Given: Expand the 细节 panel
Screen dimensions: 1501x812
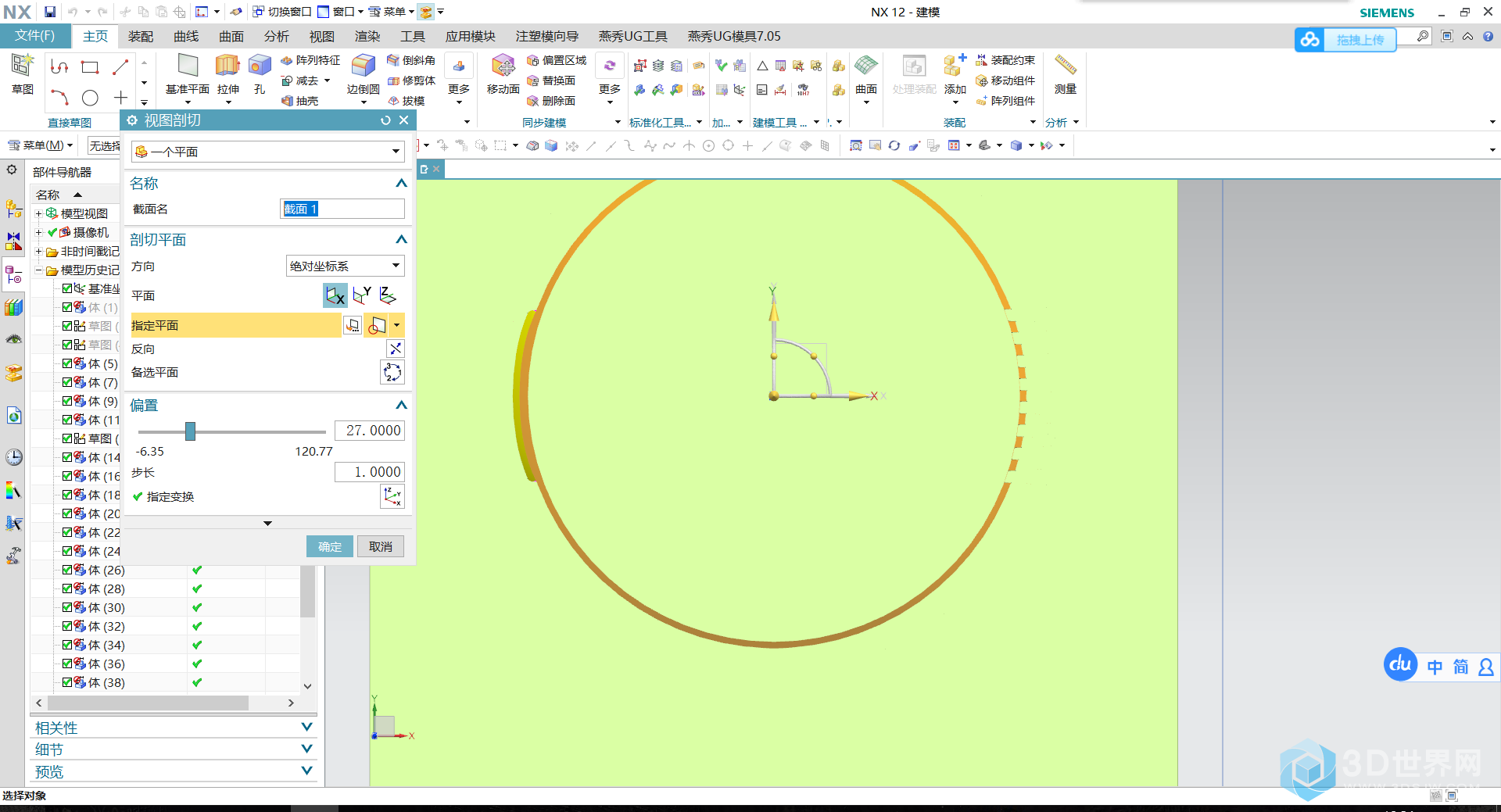Looking at the screenshot, I should tap(307, 749).
